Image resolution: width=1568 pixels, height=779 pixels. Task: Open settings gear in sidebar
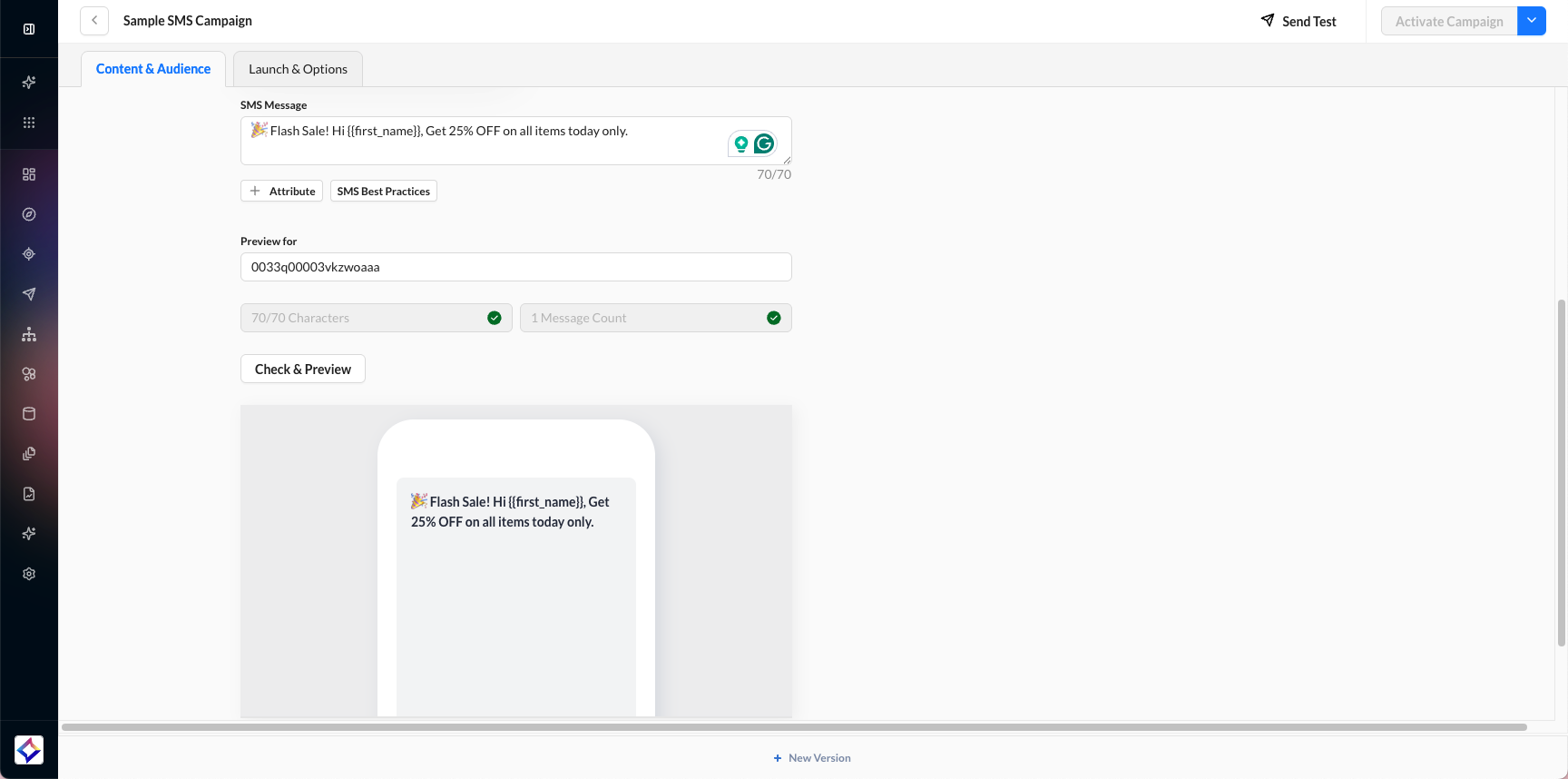click(29, 574)
